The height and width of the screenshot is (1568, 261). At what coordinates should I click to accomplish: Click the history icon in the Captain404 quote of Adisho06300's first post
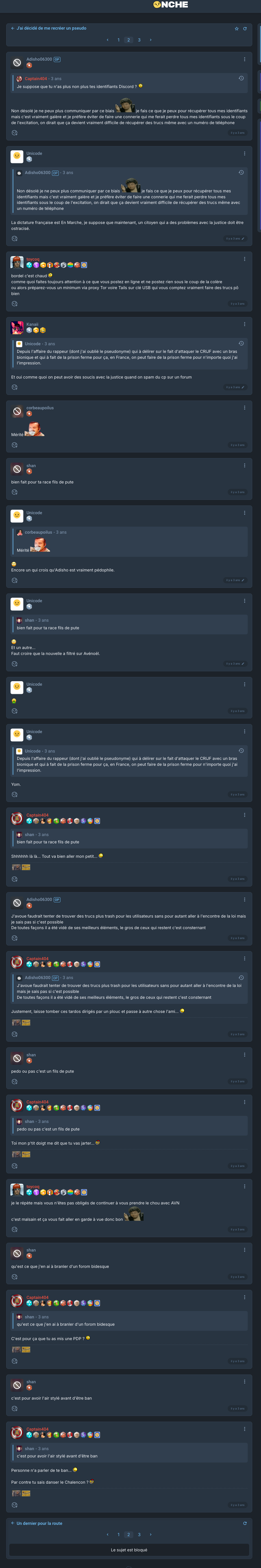click(241, 78)
